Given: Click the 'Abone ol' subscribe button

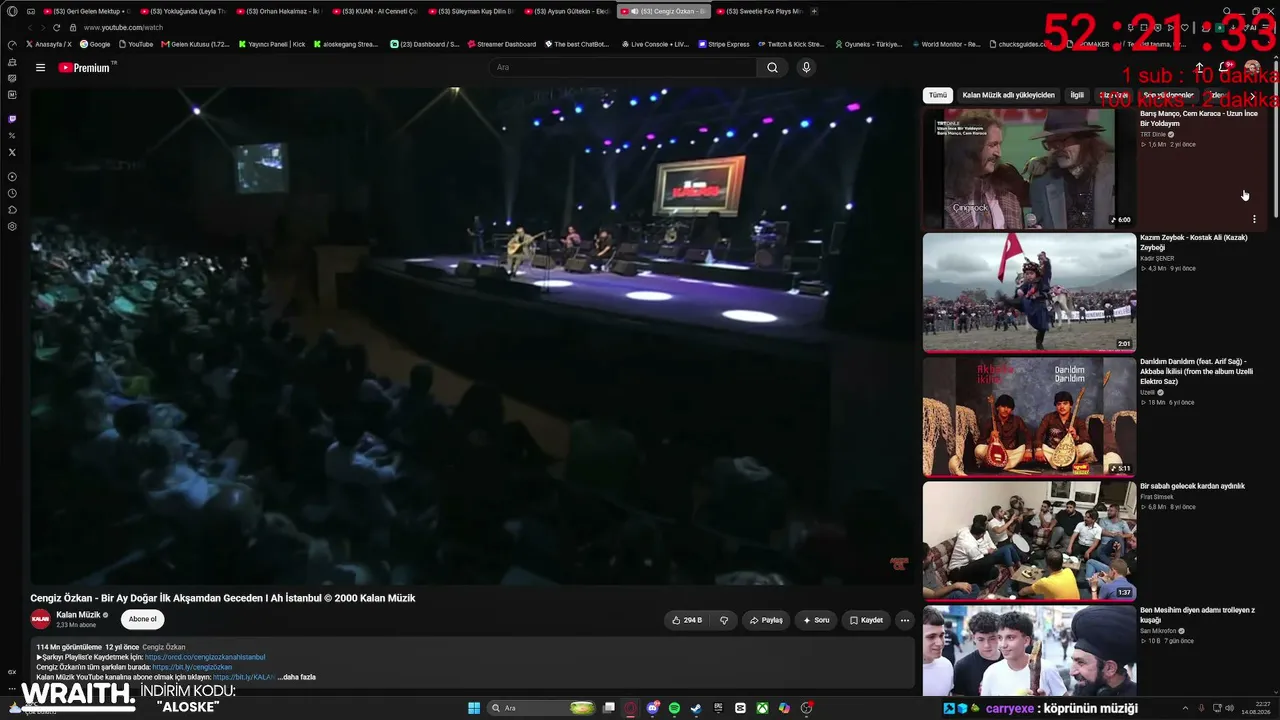Looking at the screenshot, I should coord(142,619).
